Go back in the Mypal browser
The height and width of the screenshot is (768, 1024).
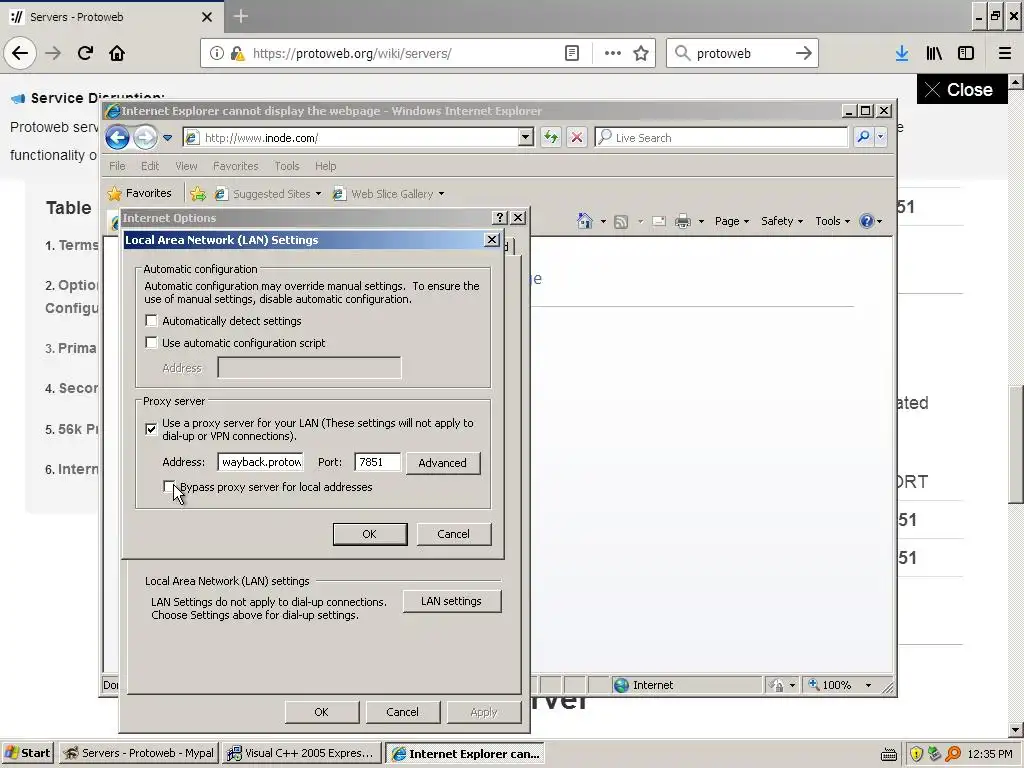[x=20, y=53]
